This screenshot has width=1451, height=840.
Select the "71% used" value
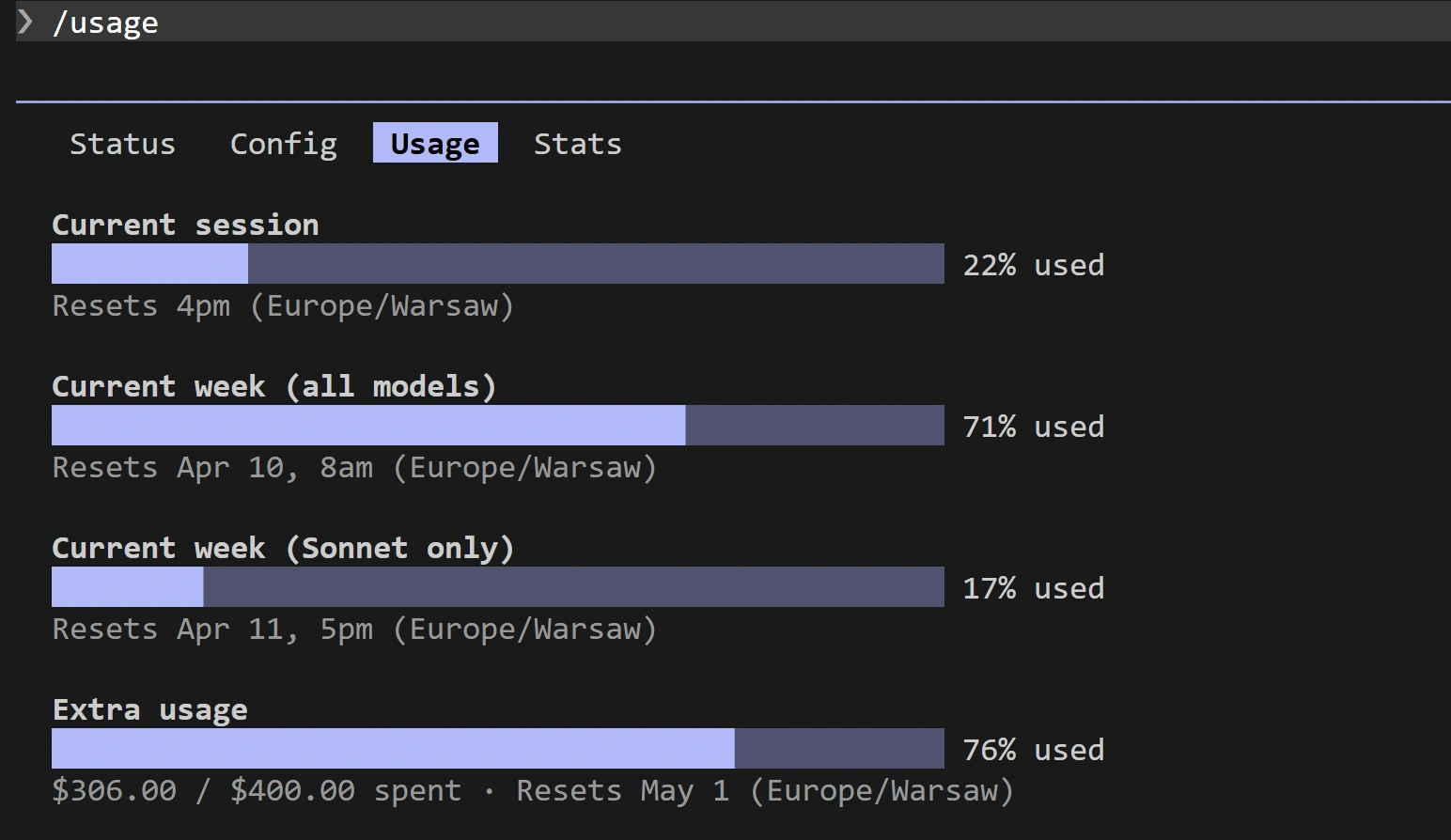[x=1034, y=427]
